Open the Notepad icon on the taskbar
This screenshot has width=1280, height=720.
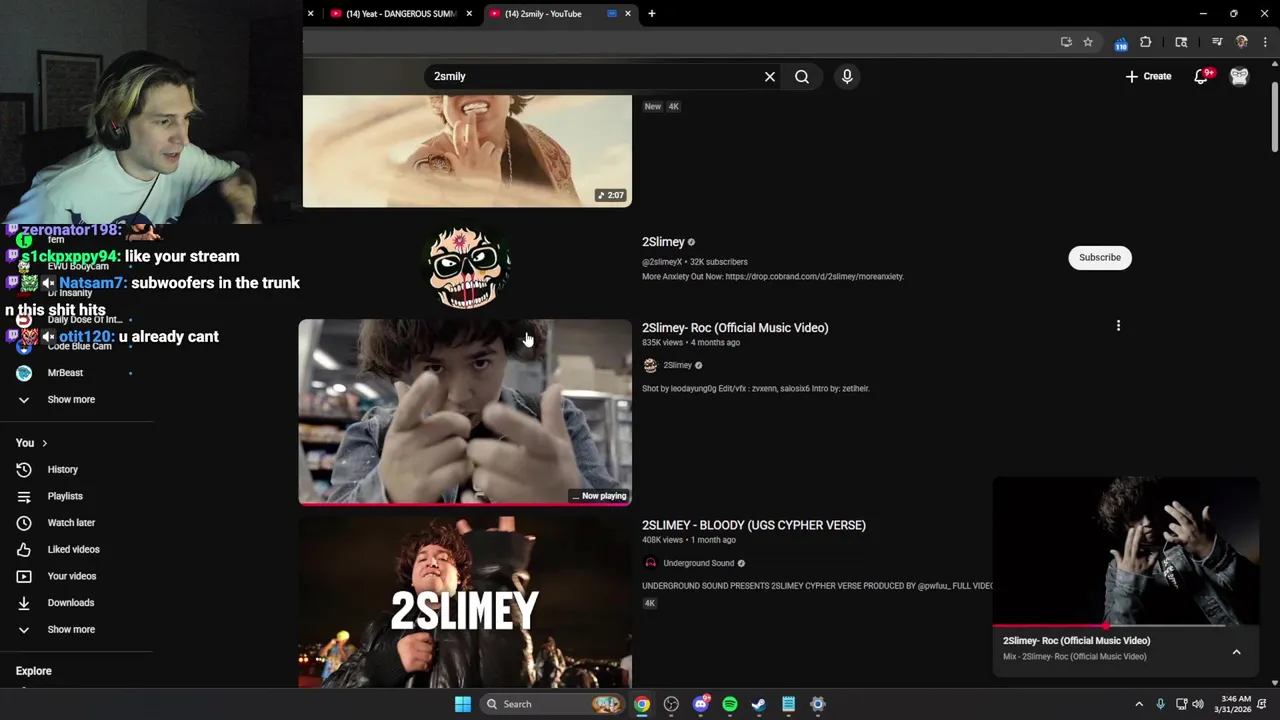[x=788, y=704]
